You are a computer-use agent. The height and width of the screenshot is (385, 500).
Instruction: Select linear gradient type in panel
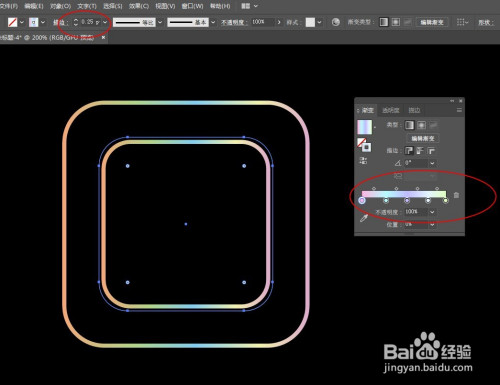[409, 125]
